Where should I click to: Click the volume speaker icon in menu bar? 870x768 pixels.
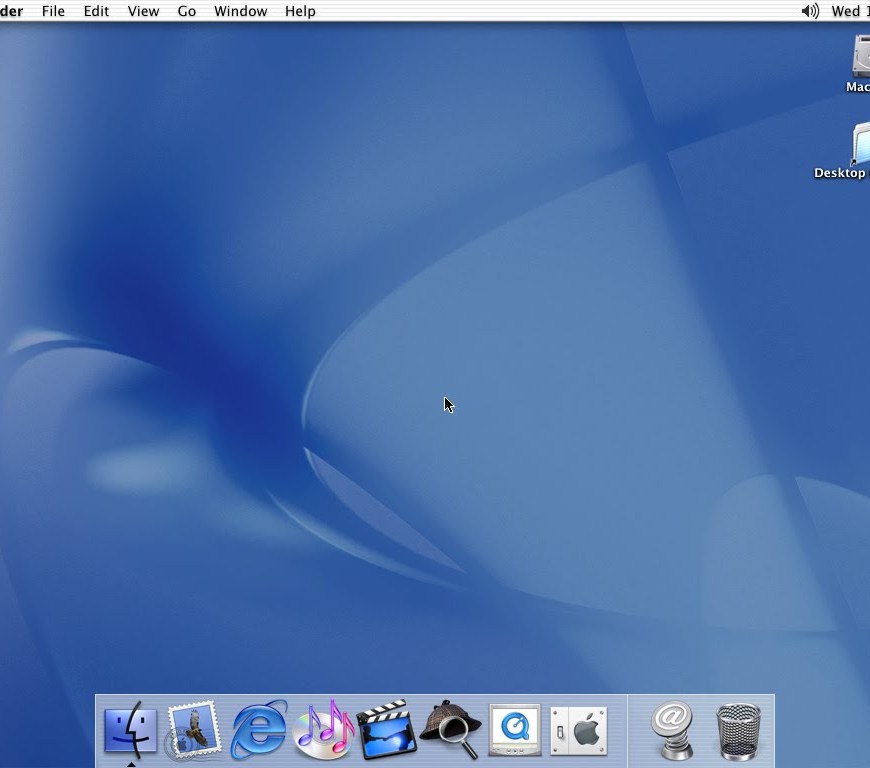tap(810, 11)
